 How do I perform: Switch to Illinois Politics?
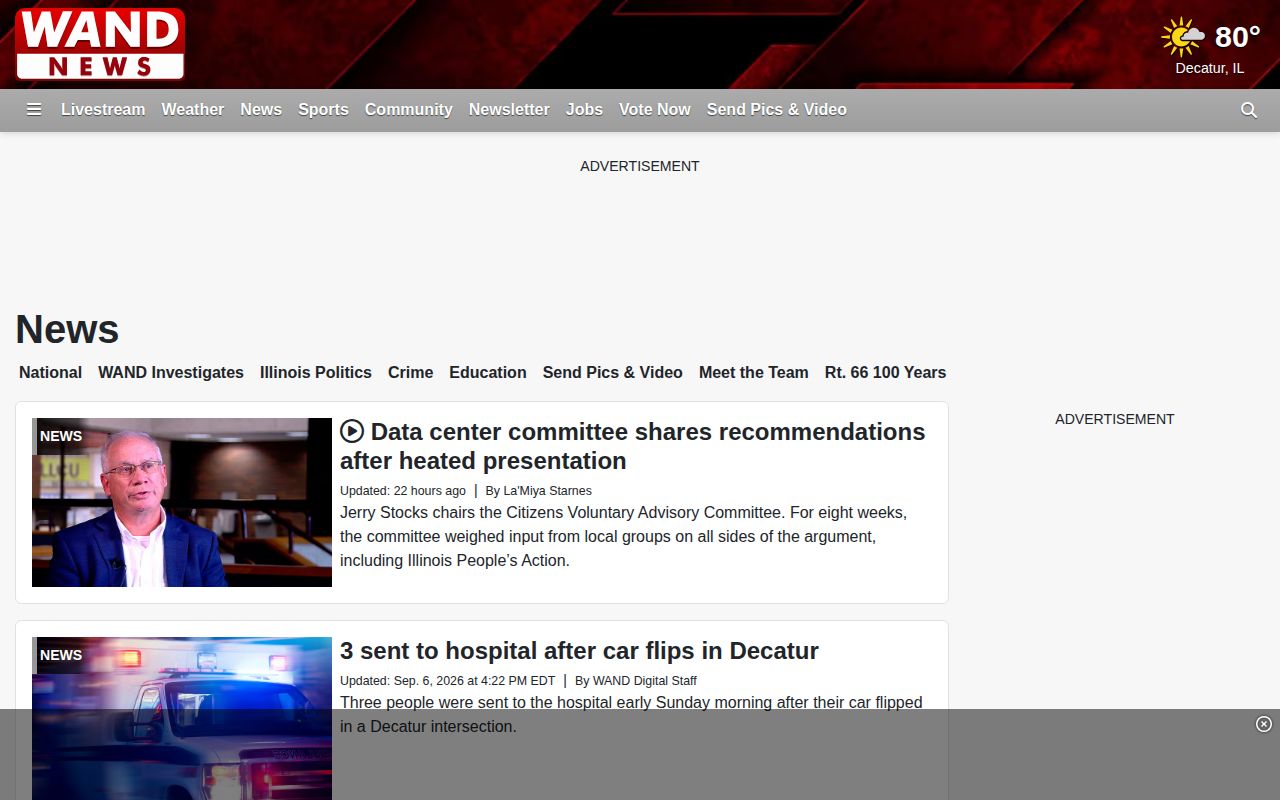pos(316,372)
